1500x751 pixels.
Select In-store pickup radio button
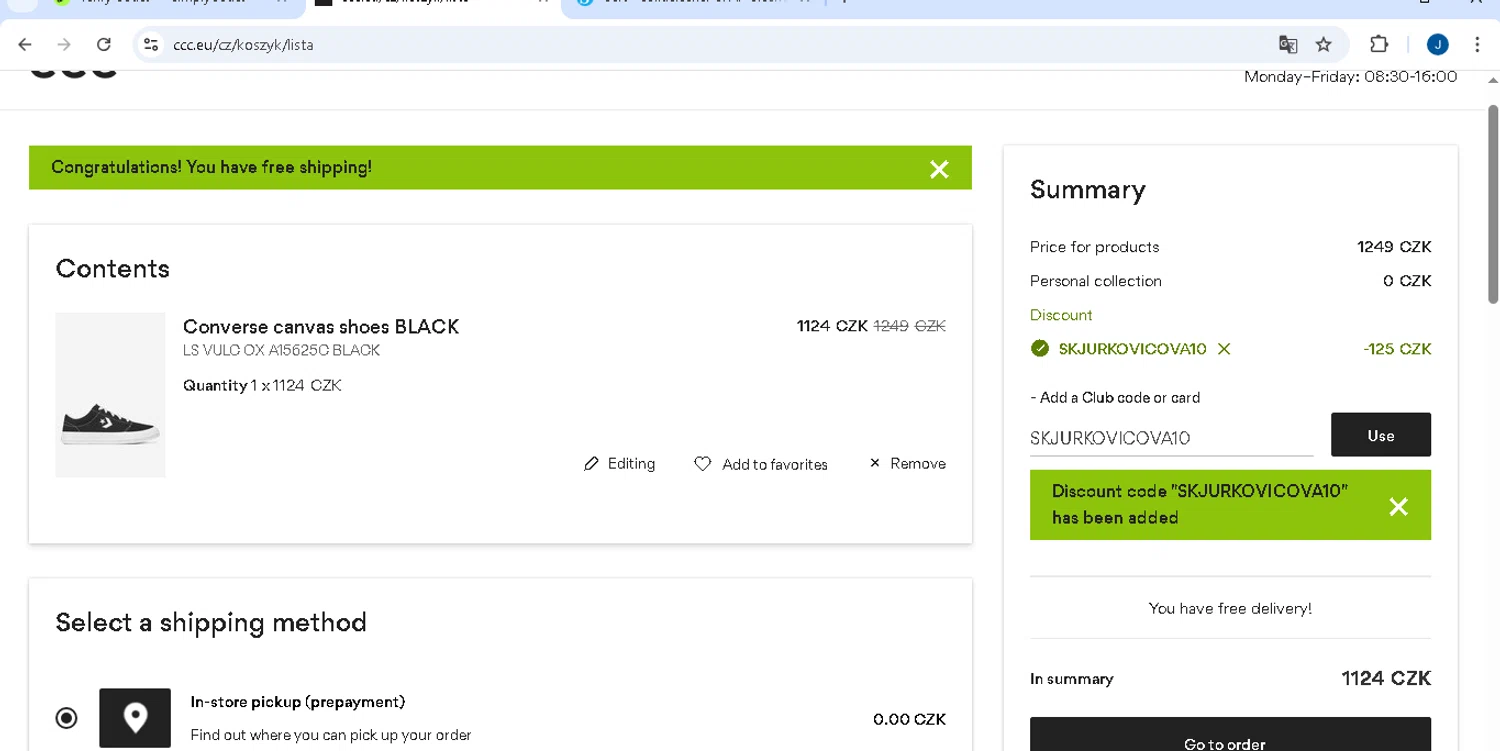tap(66, 718)
